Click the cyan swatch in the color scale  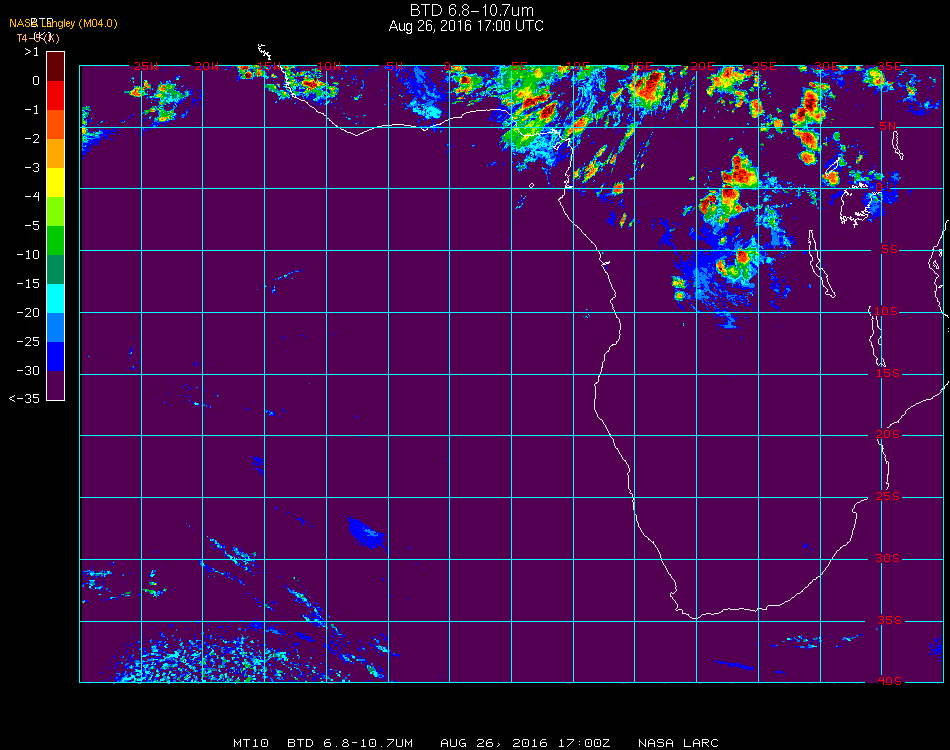pos(55,299)
